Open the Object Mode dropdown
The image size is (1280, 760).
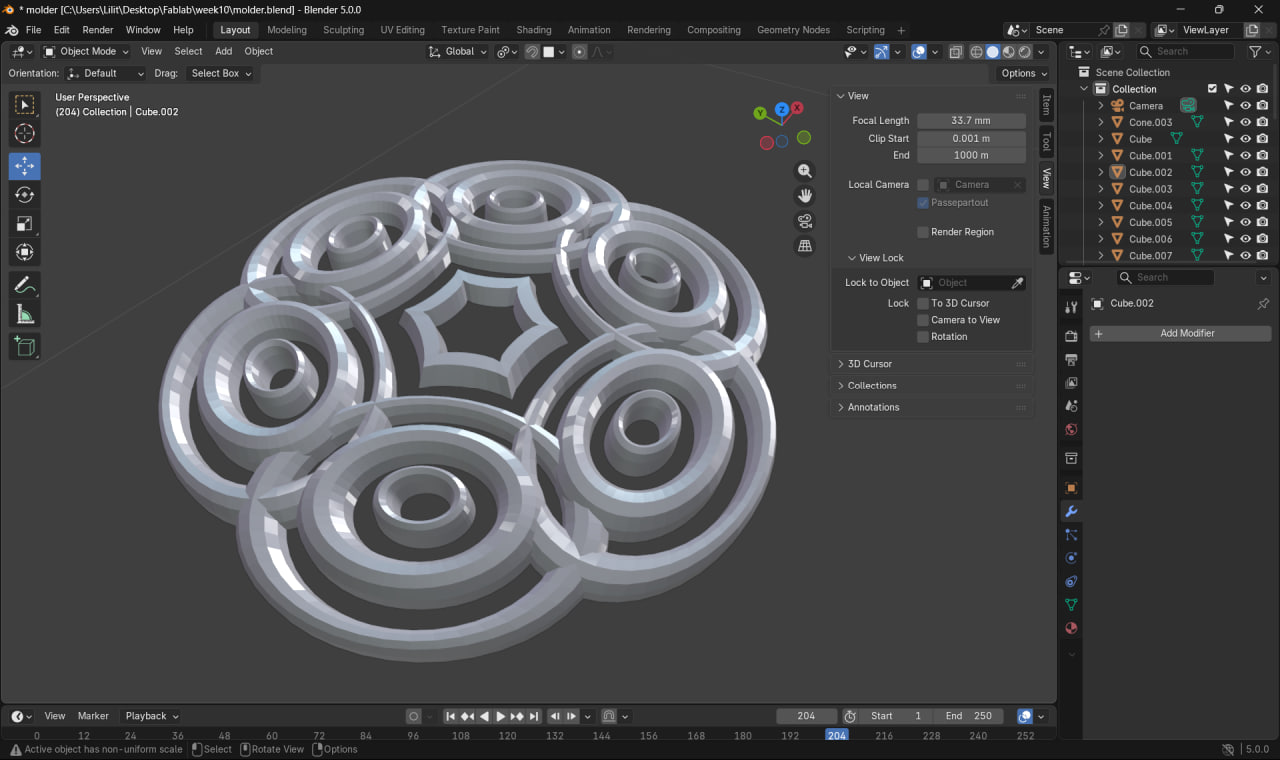87,51
